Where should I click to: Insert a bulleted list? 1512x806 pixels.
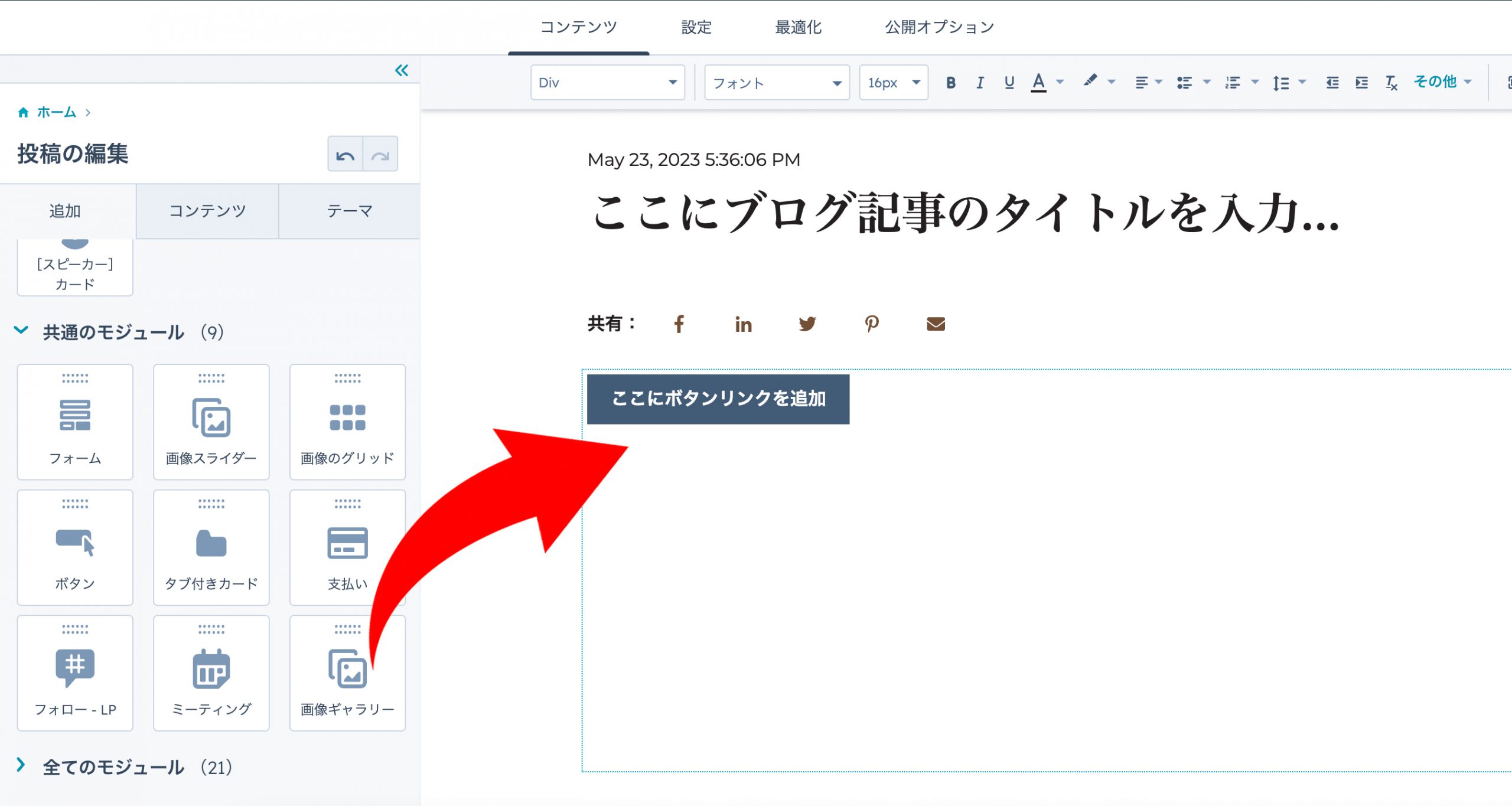[x=1184, y=83]
